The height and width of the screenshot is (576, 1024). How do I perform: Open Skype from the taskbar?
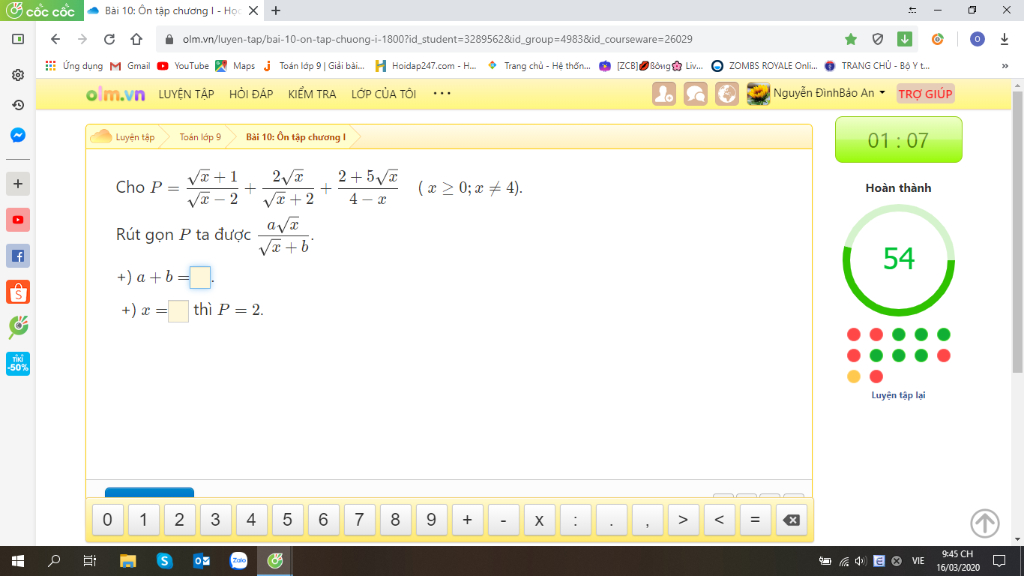click(164, 560)
